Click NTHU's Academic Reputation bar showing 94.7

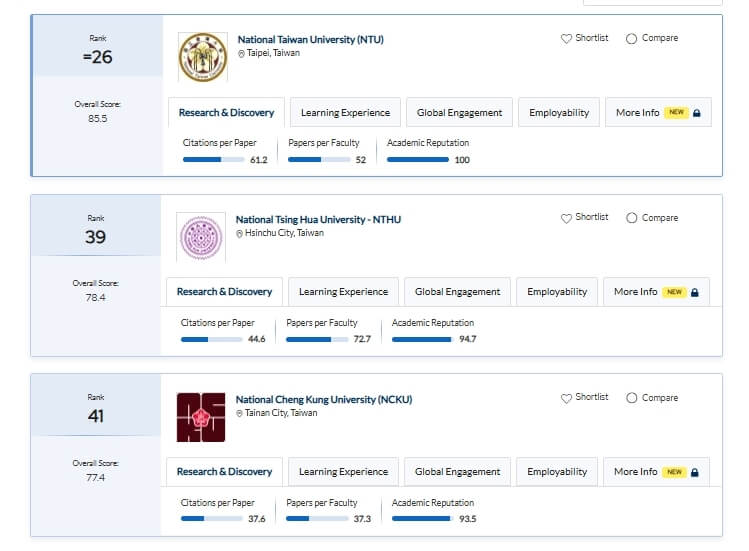point(423,339)
